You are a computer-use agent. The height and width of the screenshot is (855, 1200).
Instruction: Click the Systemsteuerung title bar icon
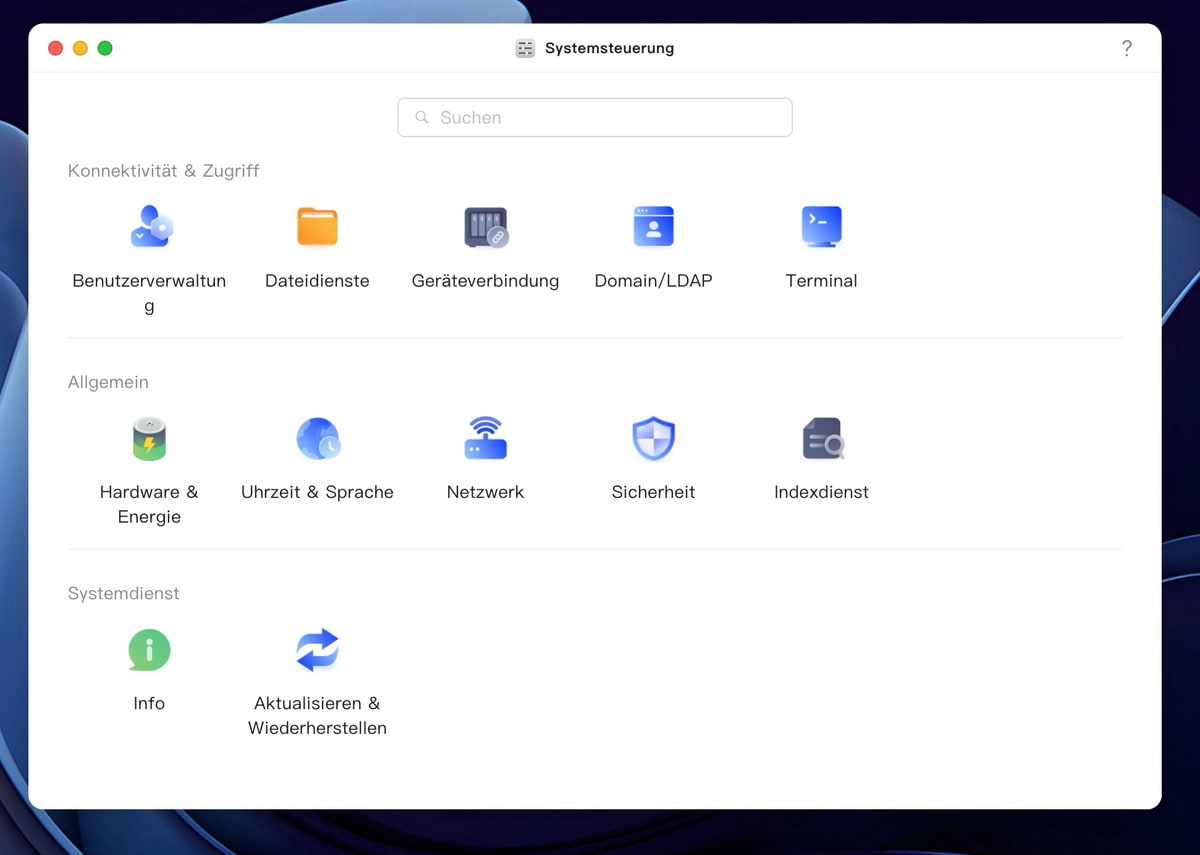coord(525,48)
